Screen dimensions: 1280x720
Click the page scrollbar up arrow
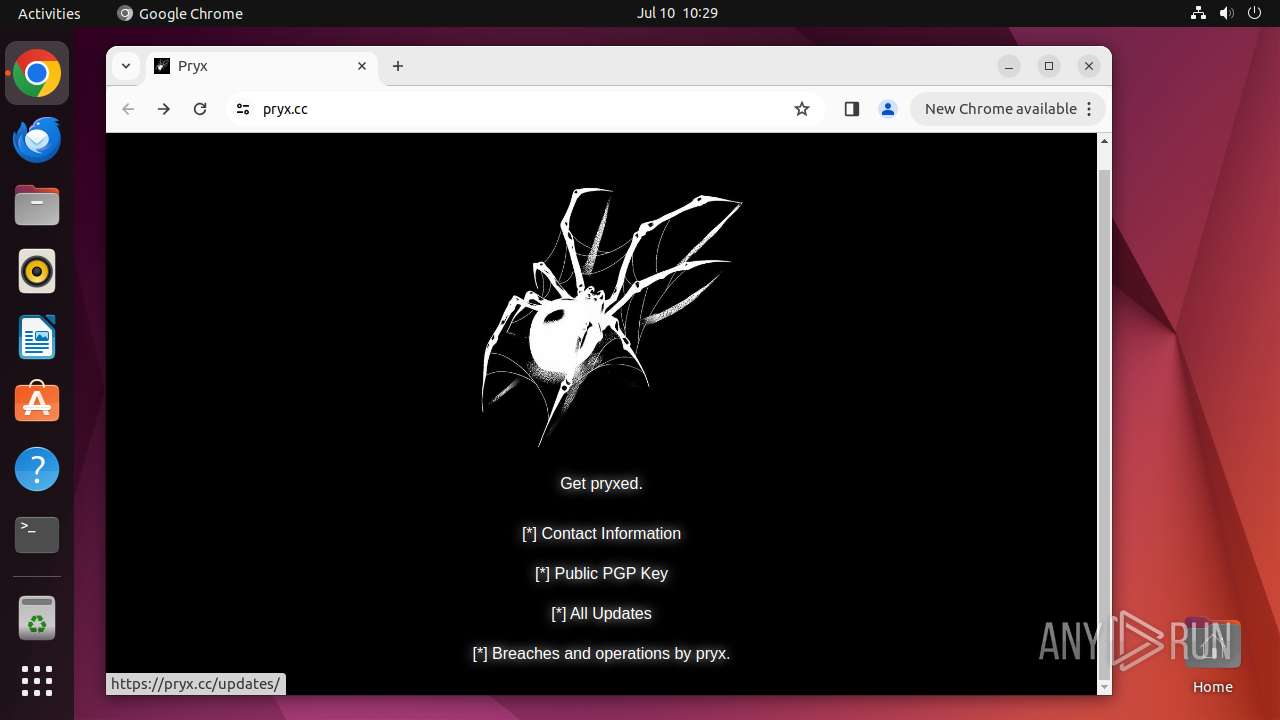[x=1104, y=141]
